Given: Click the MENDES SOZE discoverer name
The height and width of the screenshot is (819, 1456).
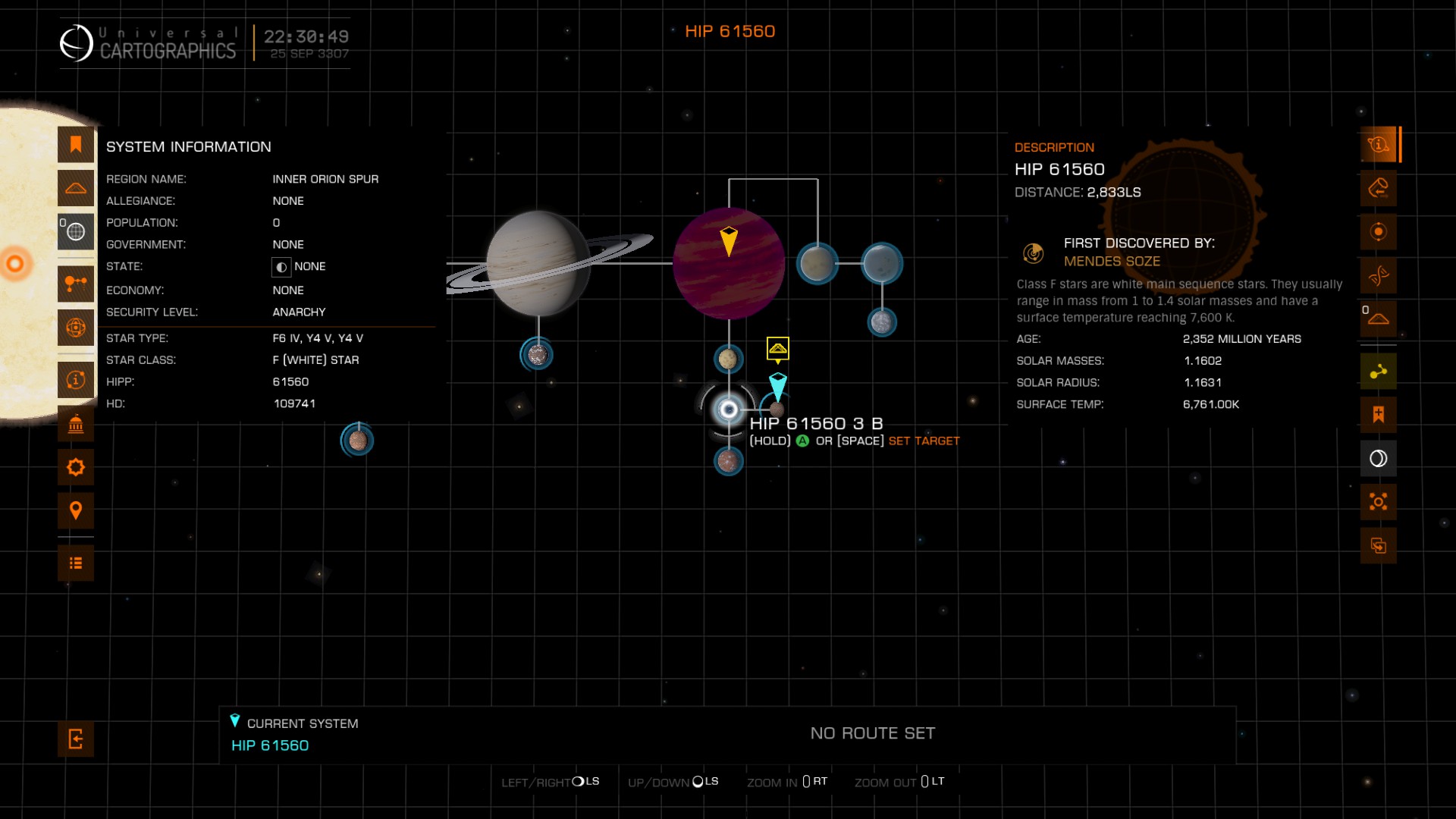Looking at the screenshot, I should click(1112, 261).
